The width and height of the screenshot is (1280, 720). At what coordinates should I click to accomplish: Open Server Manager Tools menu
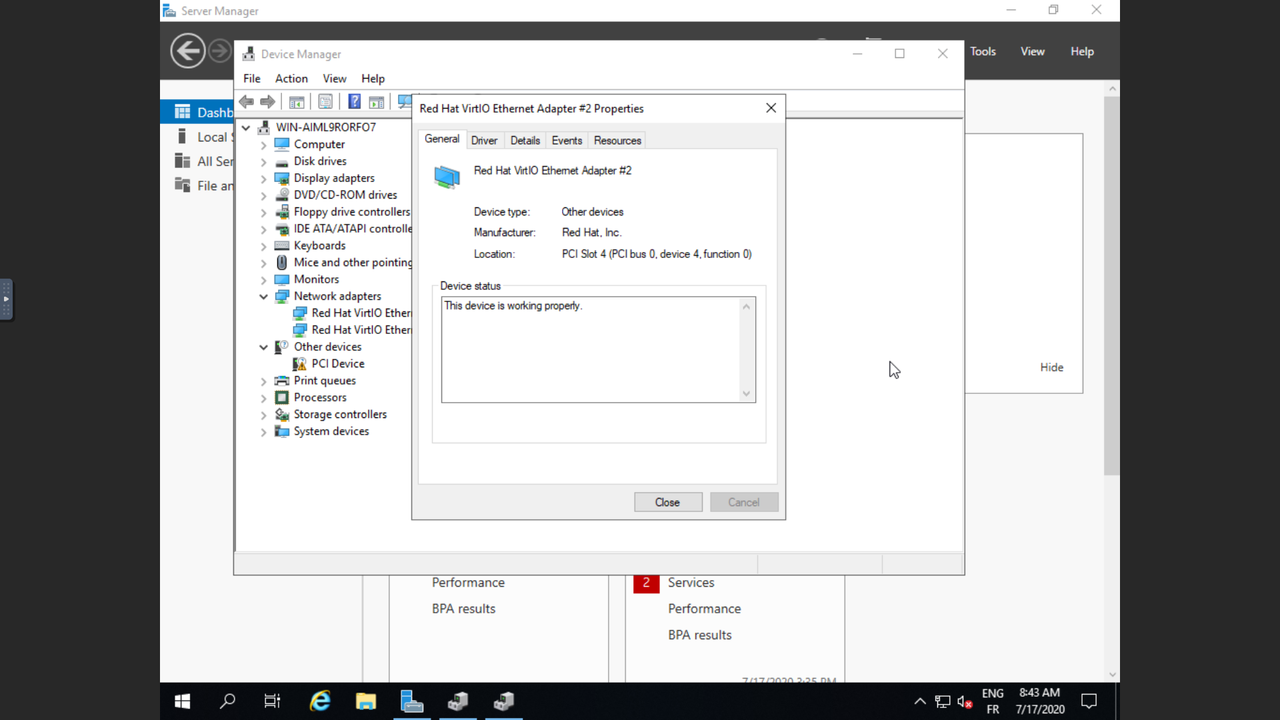pos(983,52)
